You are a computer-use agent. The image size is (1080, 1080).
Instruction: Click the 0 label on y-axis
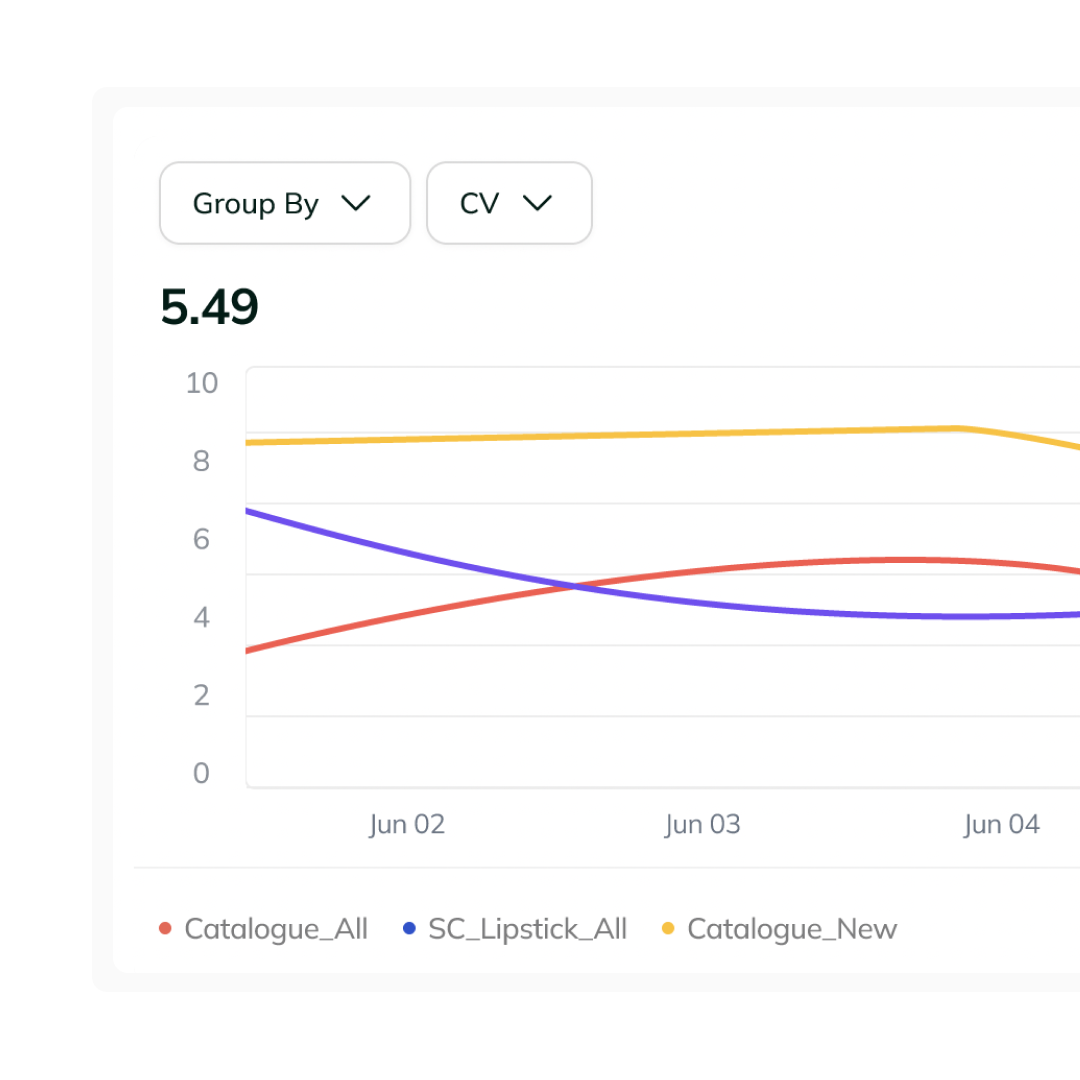[x=201, y=773]
